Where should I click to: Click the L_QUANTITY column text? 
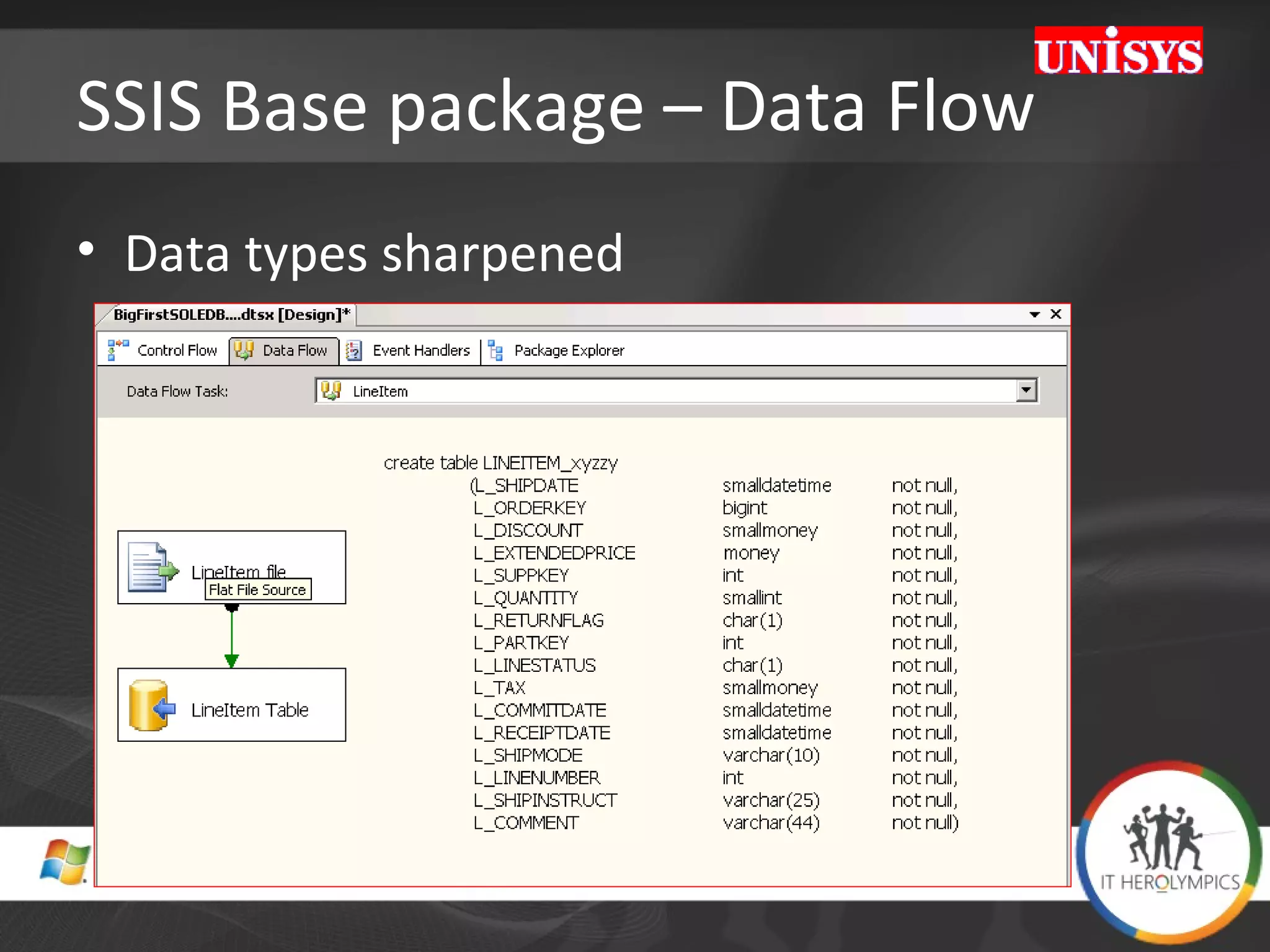[525, 598]
